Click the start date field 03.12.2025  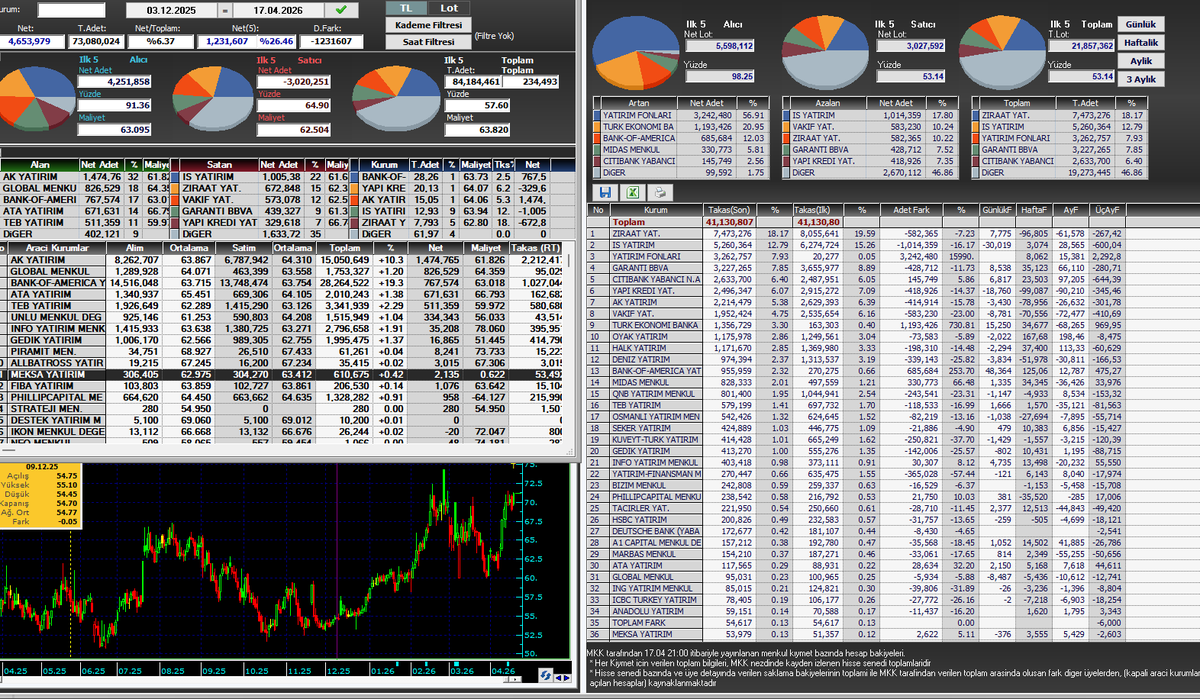coord(173,9)
